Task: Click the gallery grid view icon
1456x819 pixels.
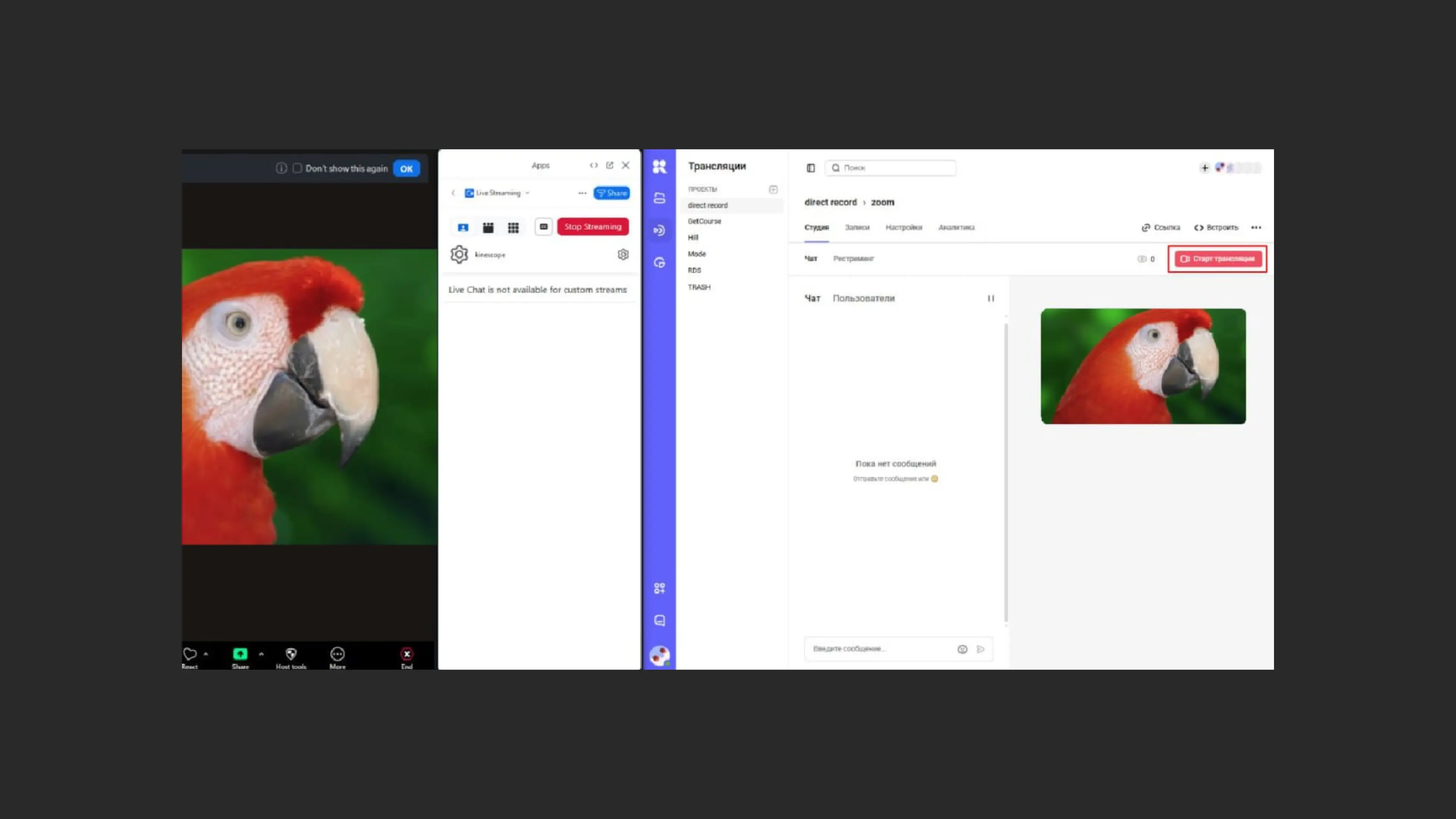Action: coord(513,227)
